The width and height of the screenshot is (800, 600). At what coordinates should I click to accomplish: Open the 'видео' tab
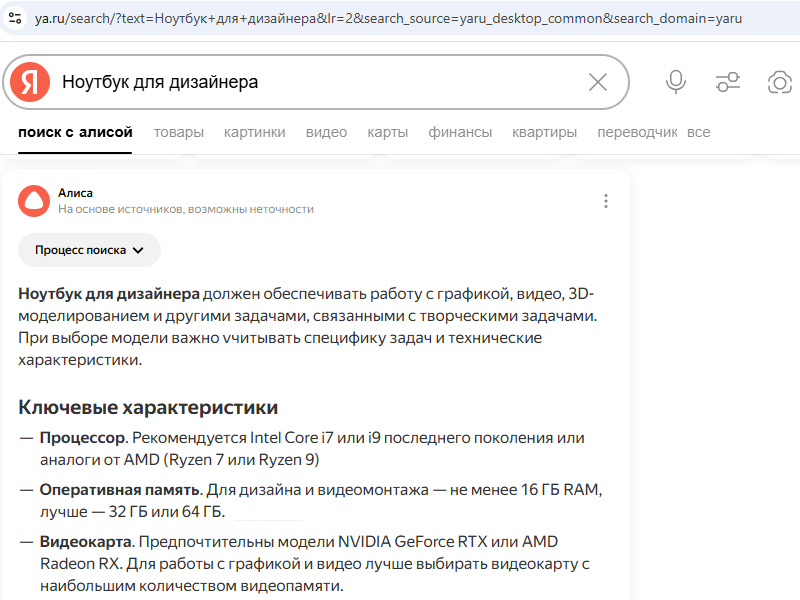[x=326, y=132]
